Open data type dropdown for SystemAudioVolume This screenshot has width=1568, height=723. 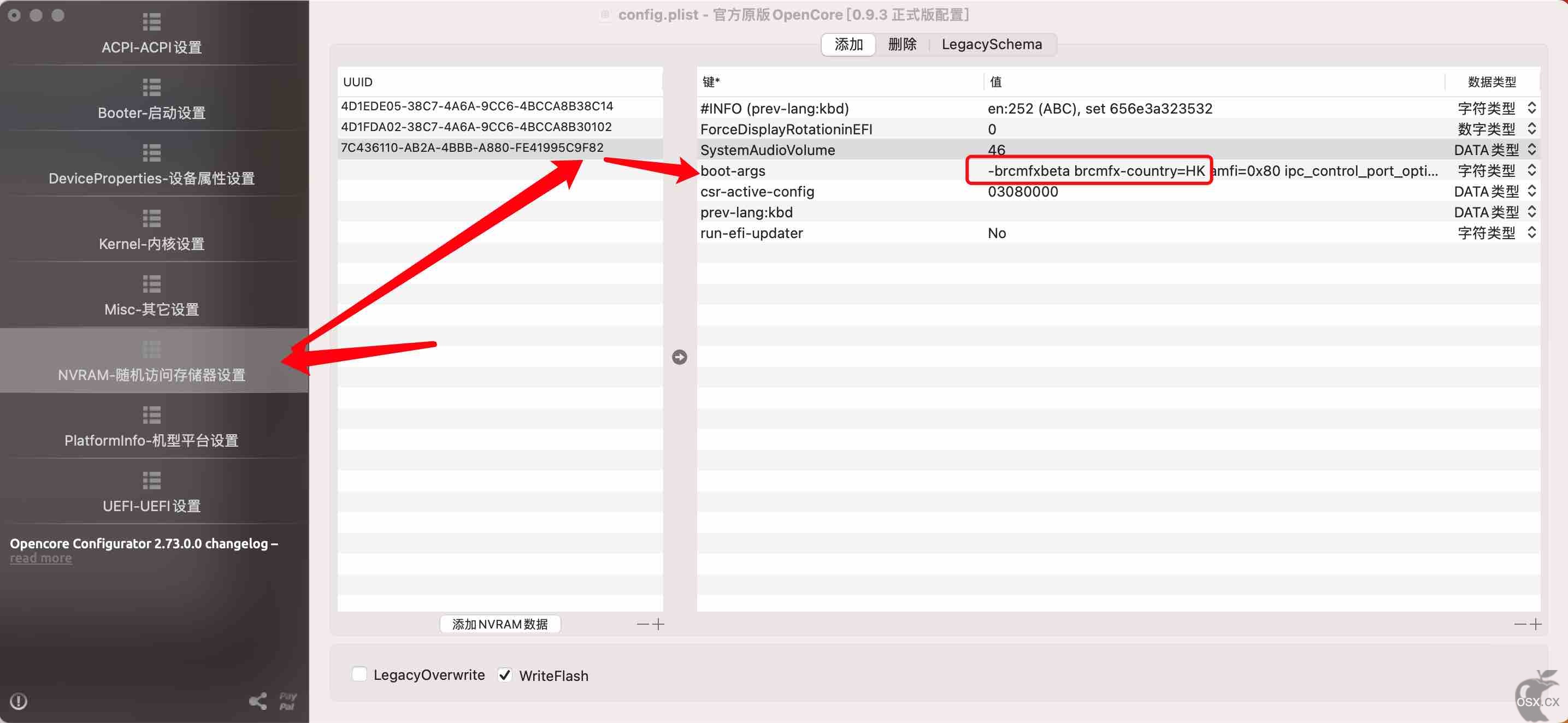point(1532,149)
